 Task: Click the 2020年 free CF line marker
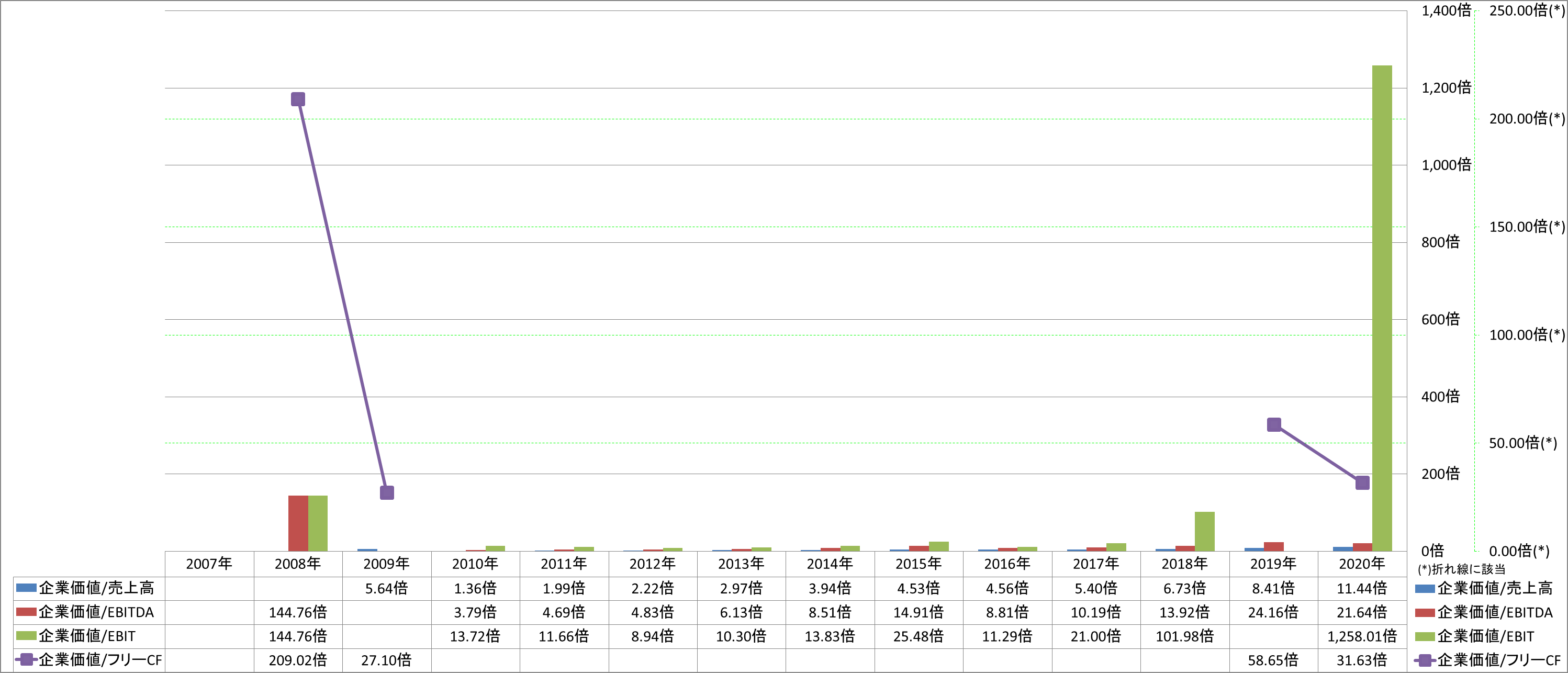(x=1362, y=483)
